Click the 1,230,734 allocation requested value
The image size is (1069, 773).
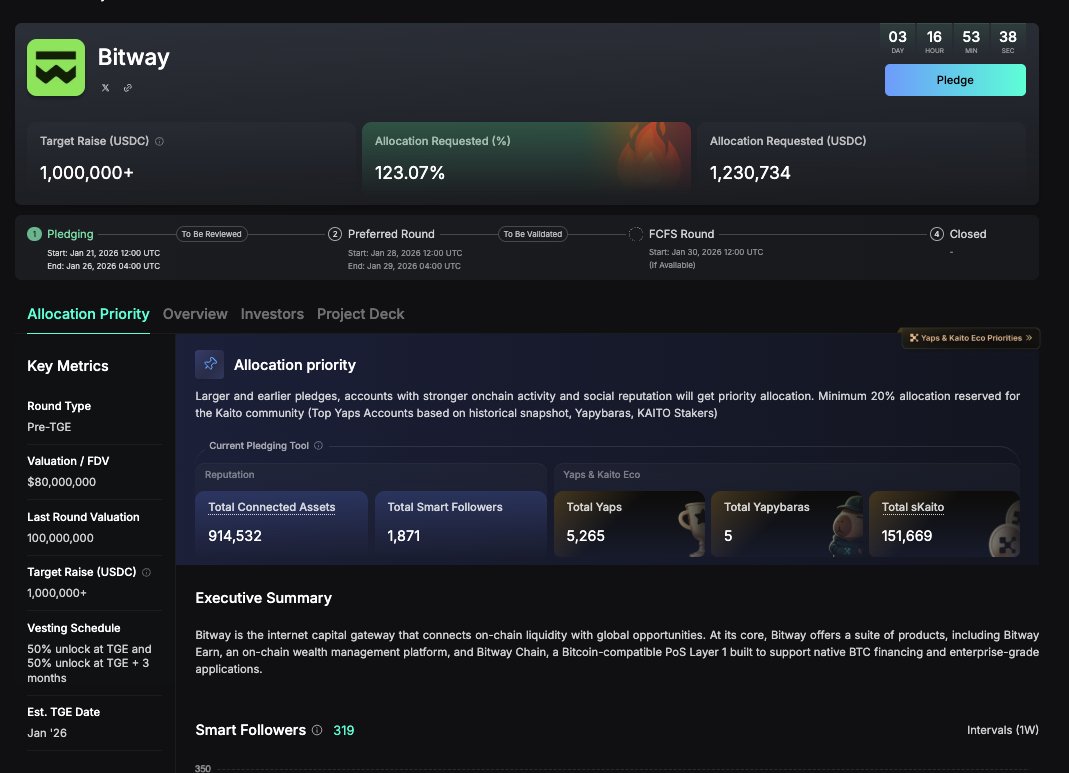(x=750, y=173)
